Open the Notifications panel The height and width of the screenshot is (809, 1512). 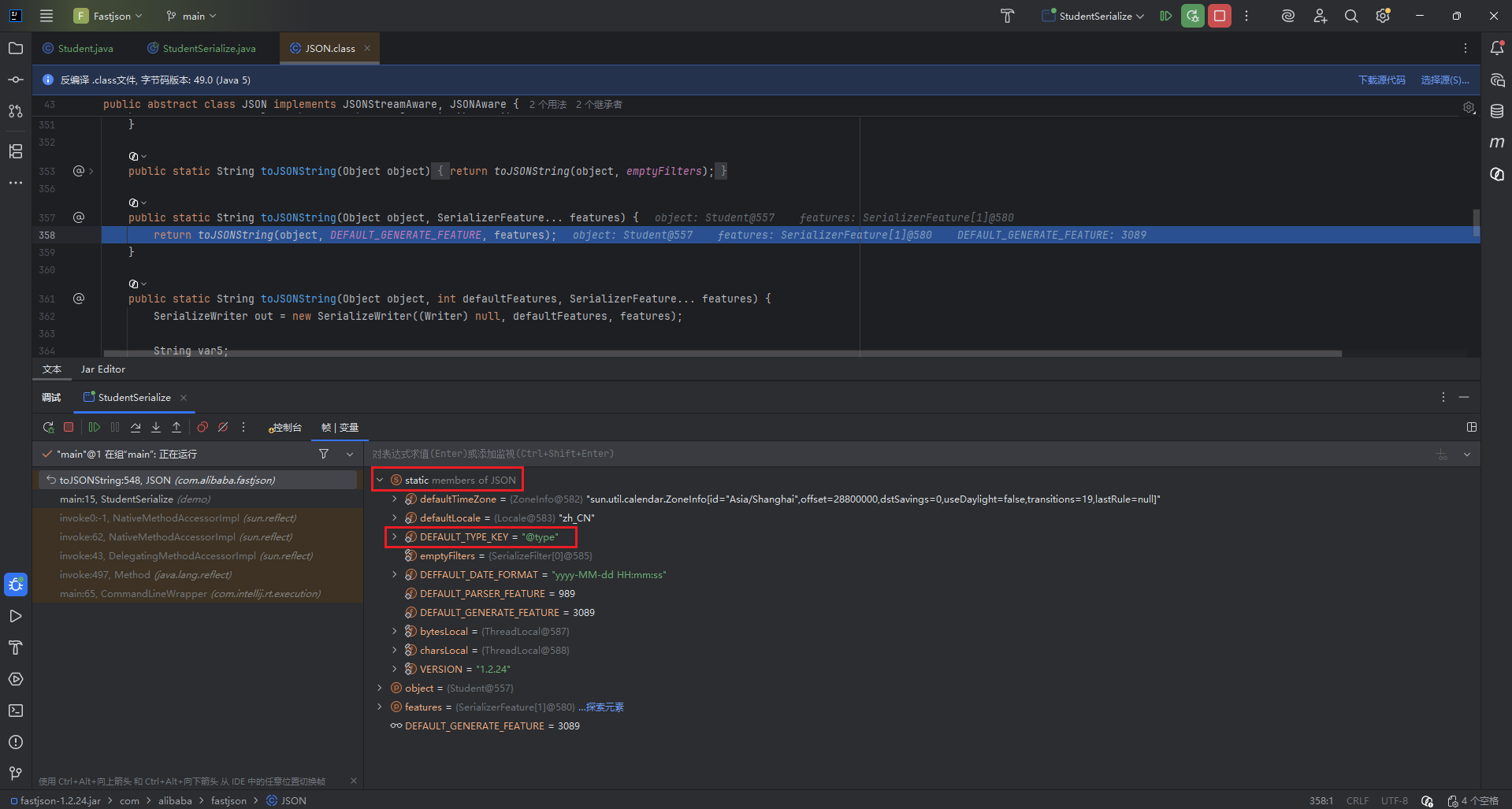(1497, 48)
